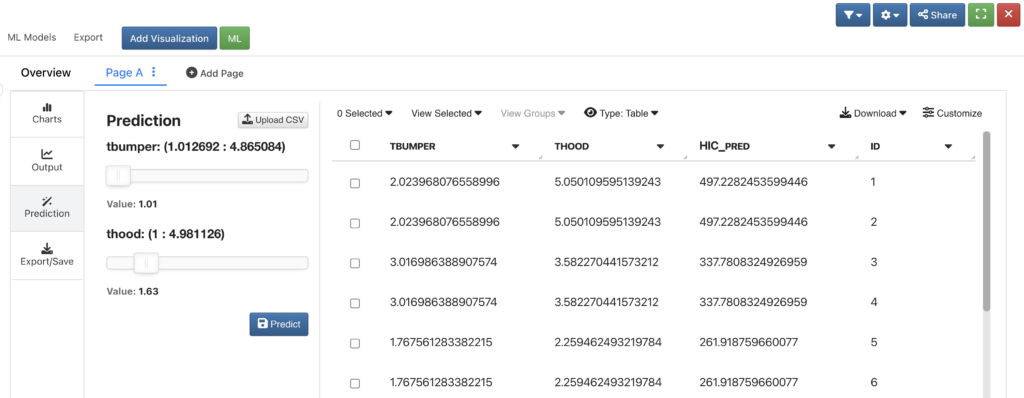Open the View Selected dropdown
This screenshot has height=398, width=1024.
447,113
